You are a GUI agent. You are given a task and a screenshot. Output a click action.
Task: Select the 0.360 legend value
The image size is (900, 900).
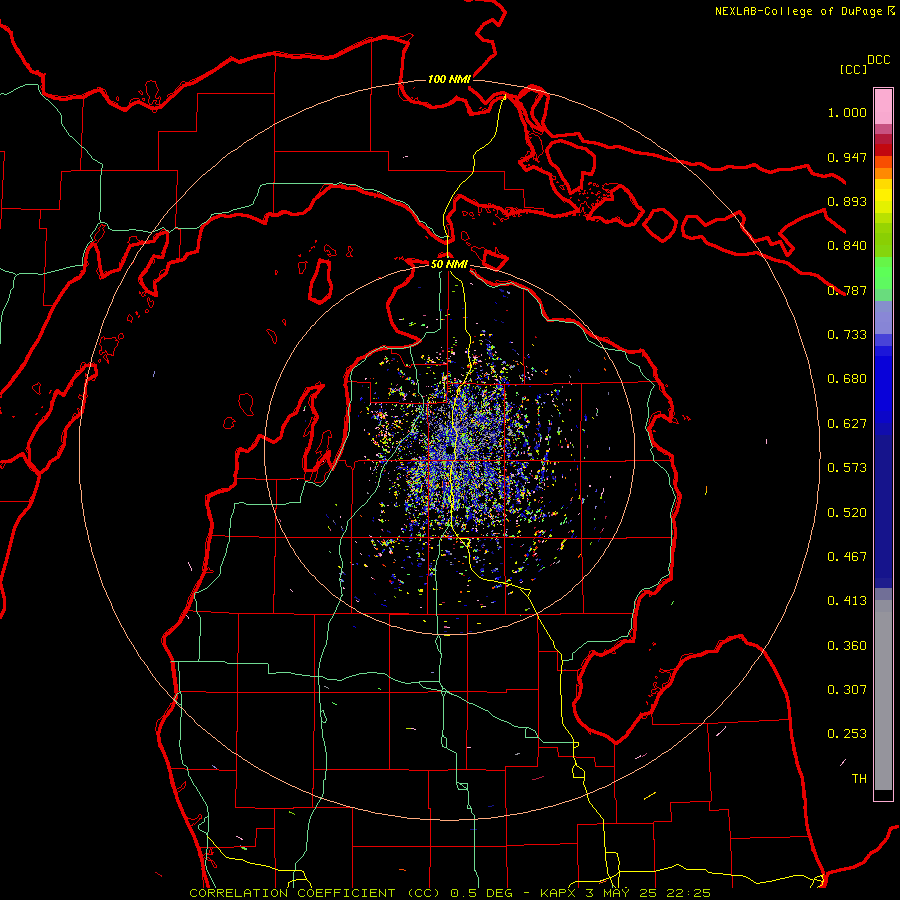tap(847, 646)
